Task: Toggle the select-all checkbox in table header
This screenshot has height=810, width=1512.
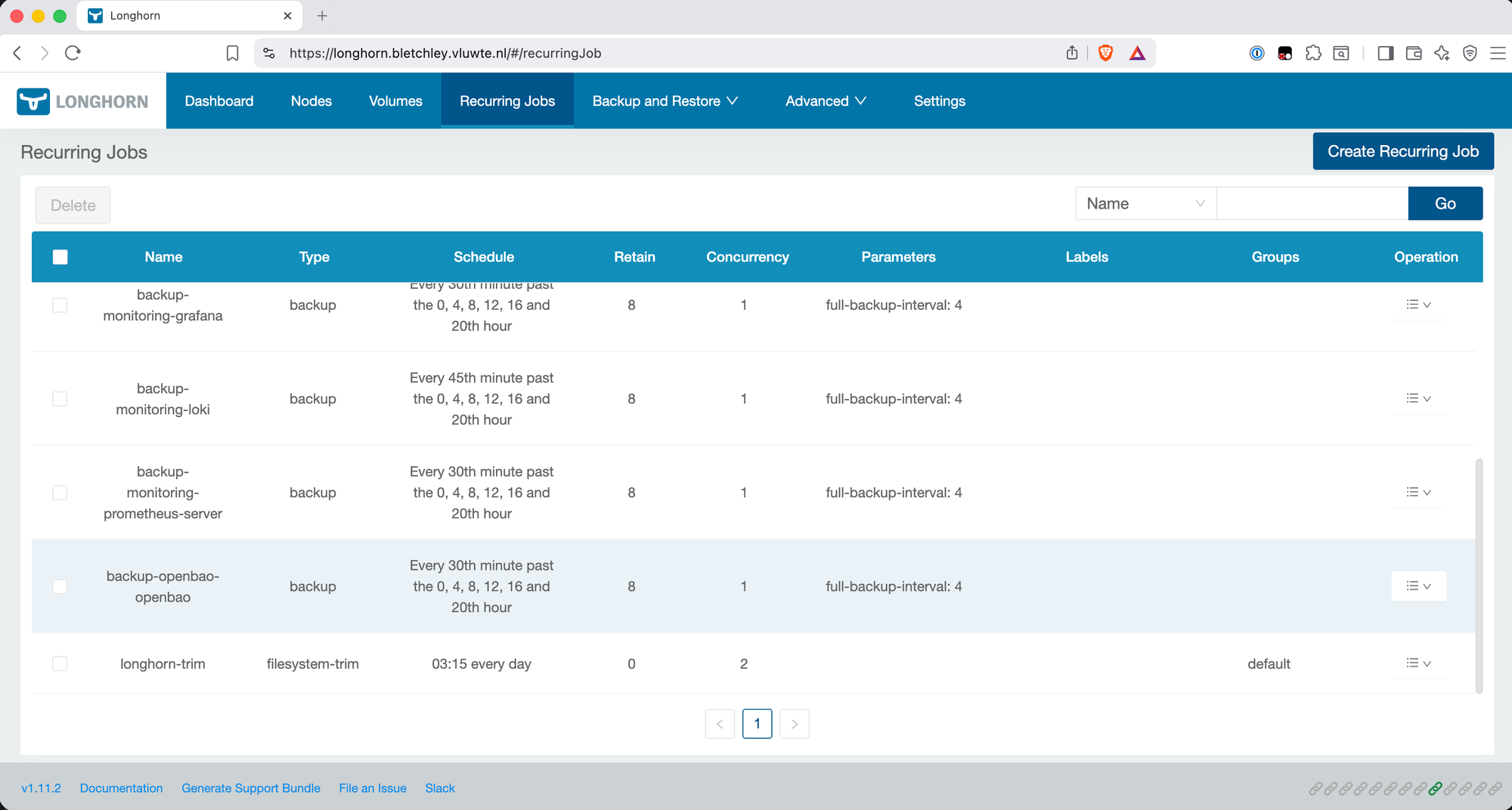Action: [x=60, y=257]
